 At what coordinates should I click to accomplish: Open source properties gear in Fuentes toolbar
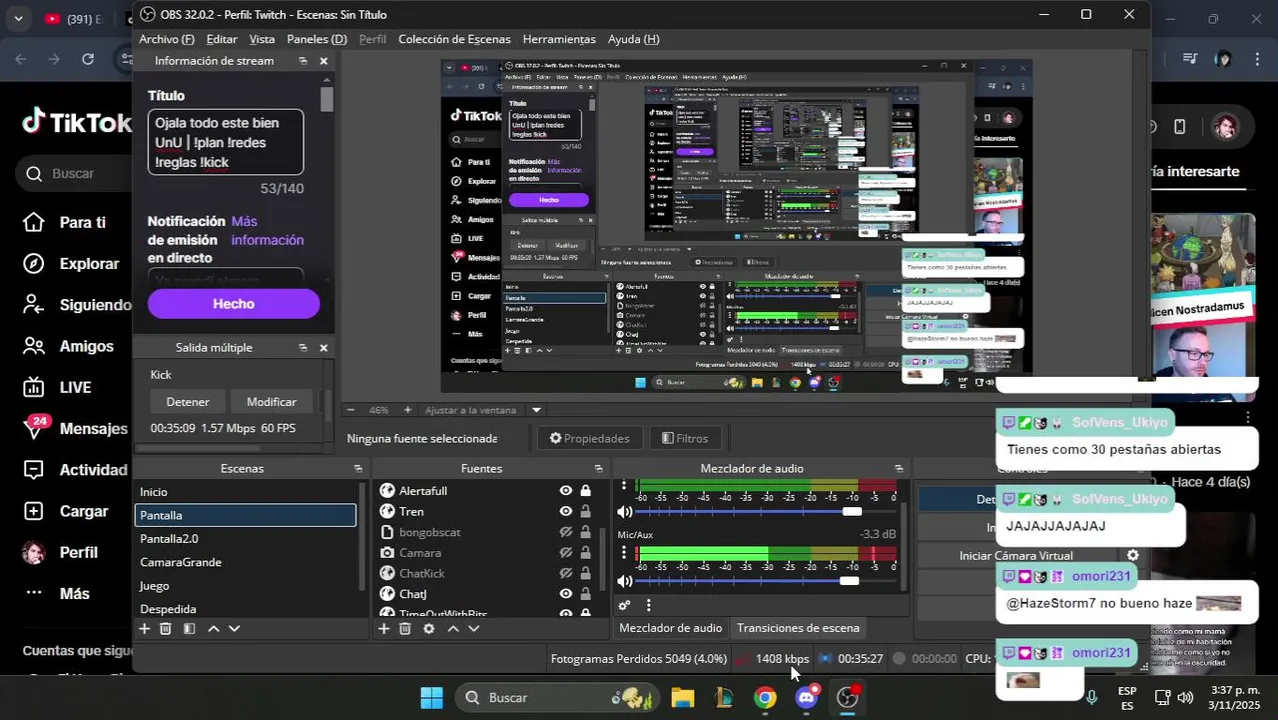(x=429, y=629)
